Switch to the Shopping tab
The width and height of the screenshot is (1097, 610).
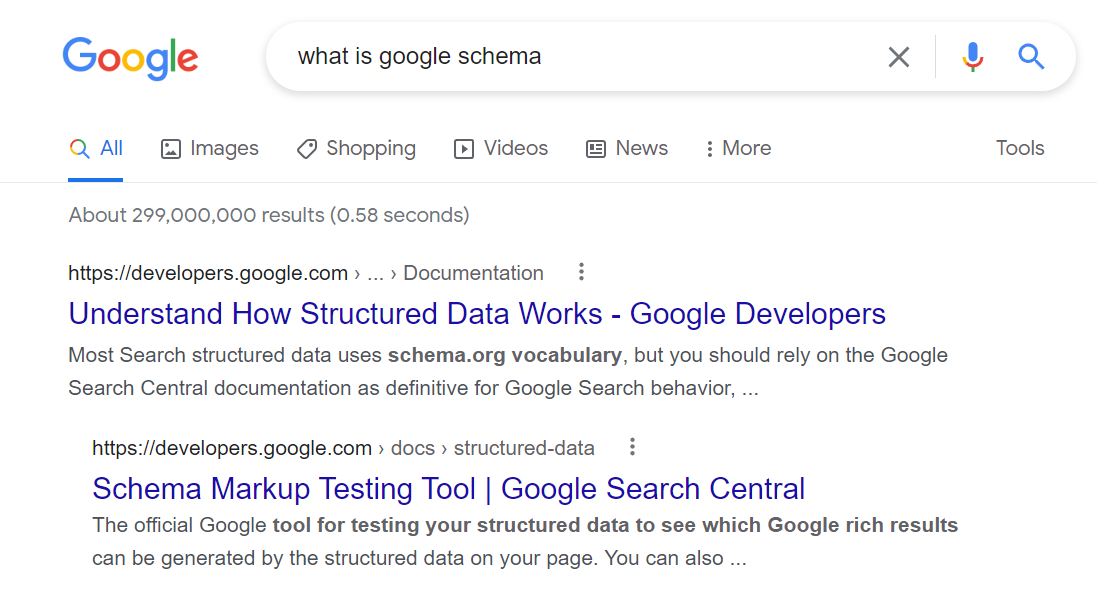click(x=356, y=147)
